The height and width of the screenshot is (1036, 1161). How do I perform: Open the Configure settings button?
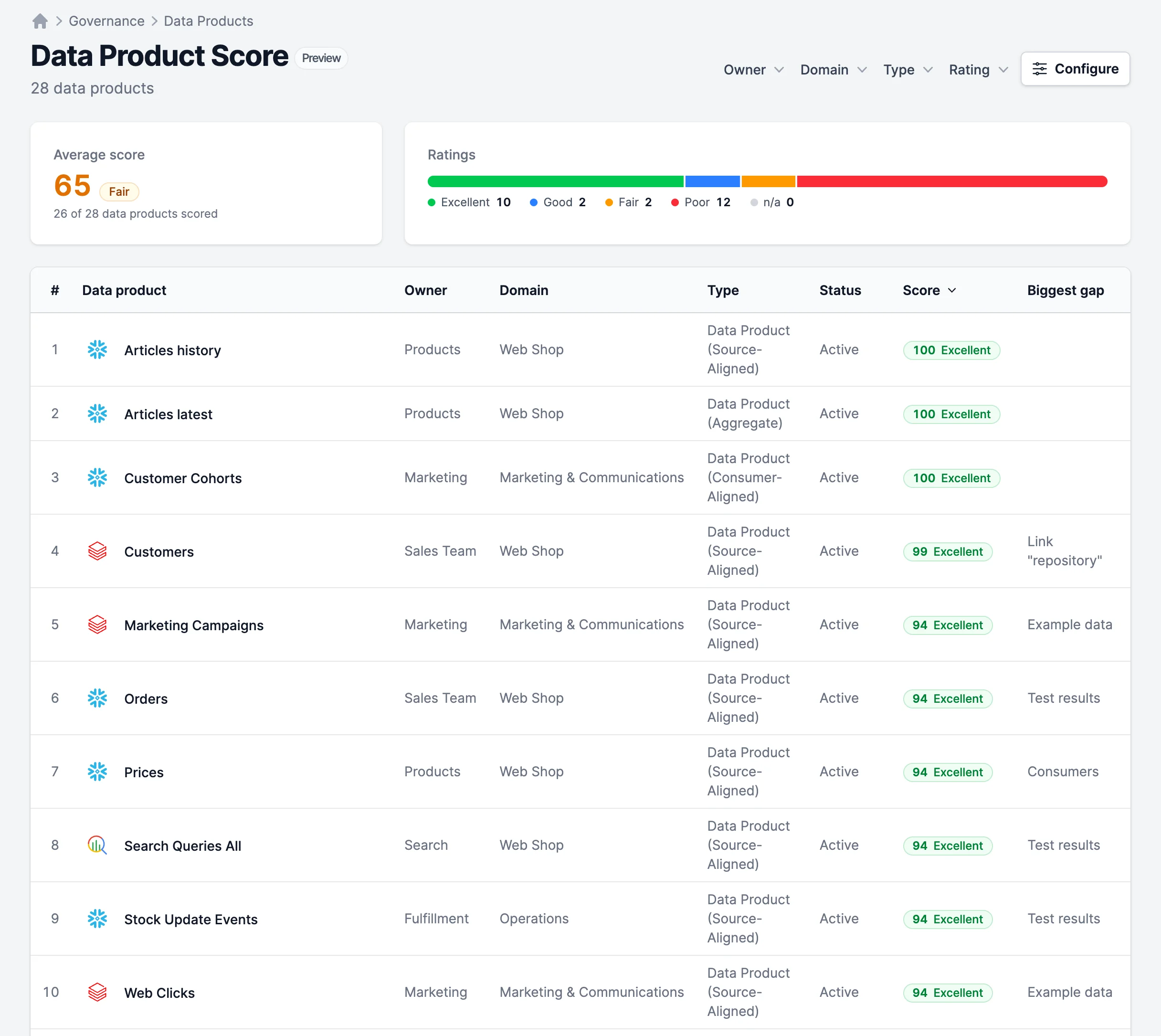tap(1075, 69)
